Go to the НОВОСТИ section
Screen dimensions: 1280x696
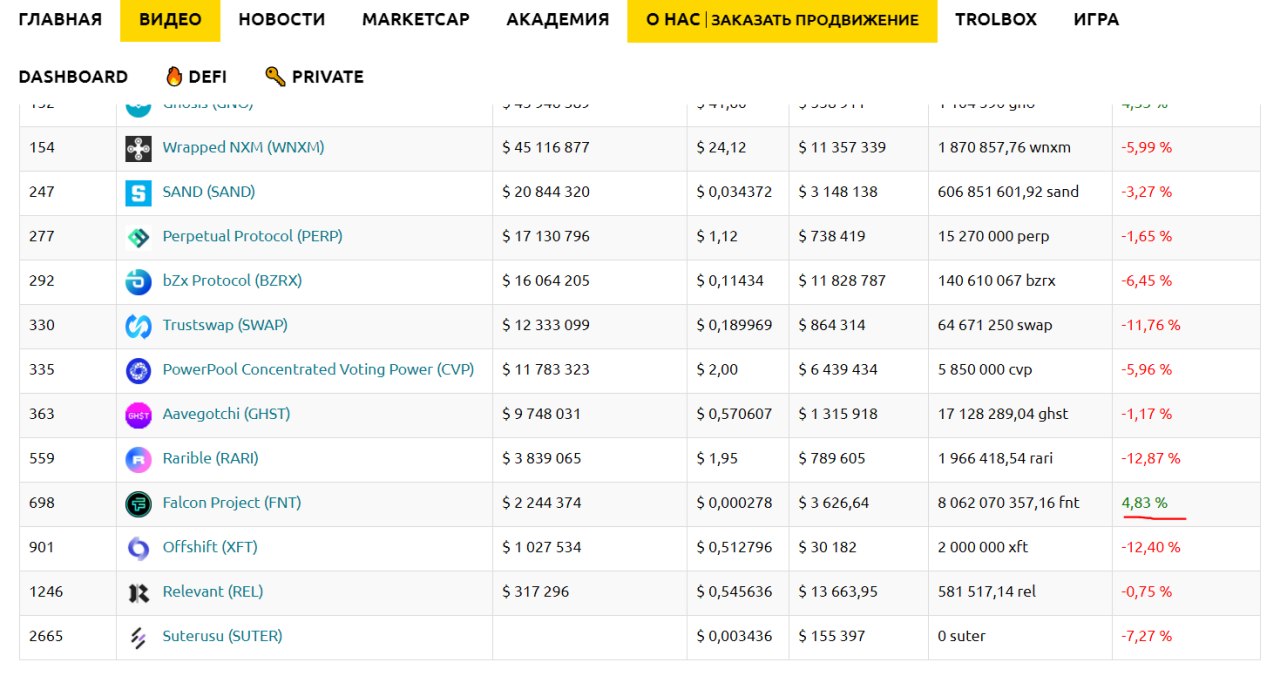(x=282, y=19)
